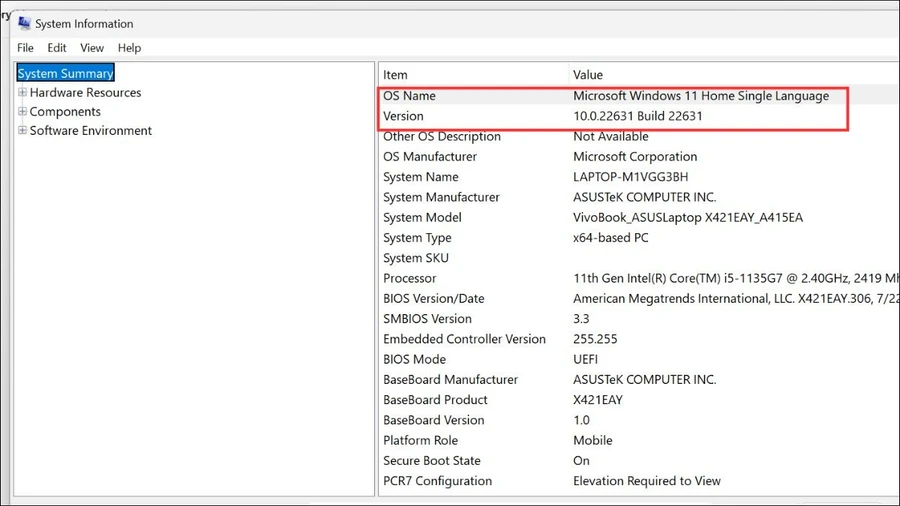Select the OS Manufacturer row label
This screenshot has width=900, height=506.
[430, 157]
